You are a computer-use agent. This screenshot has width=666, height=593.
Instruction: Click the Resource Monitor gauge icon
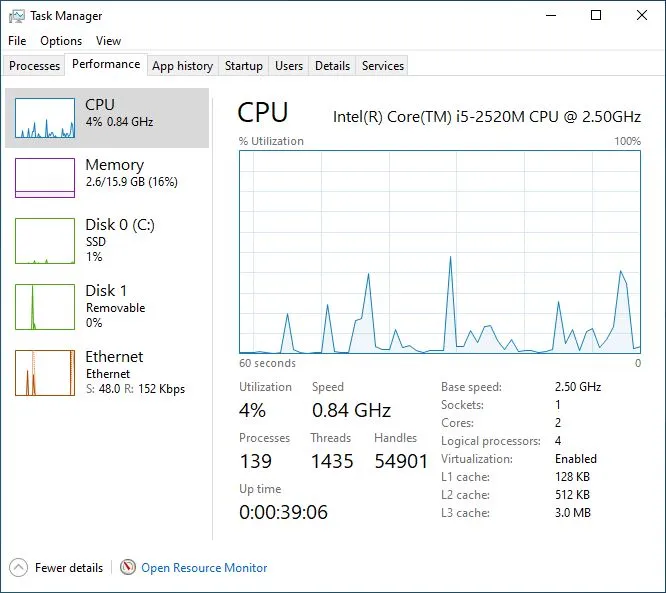pos(127,567)
